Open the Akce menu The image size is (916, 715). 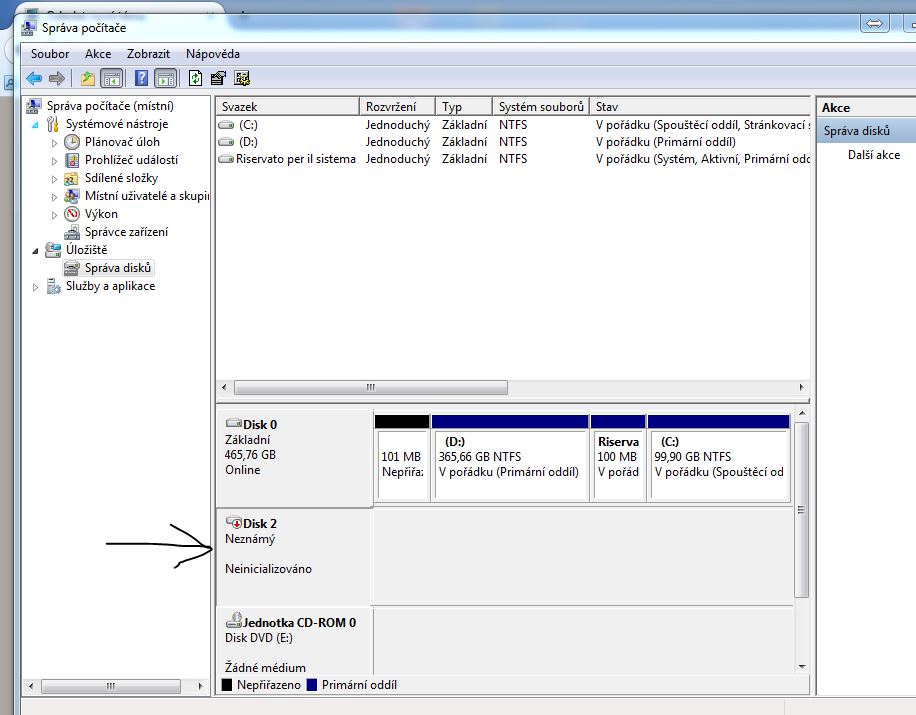[x=98, y=54]
